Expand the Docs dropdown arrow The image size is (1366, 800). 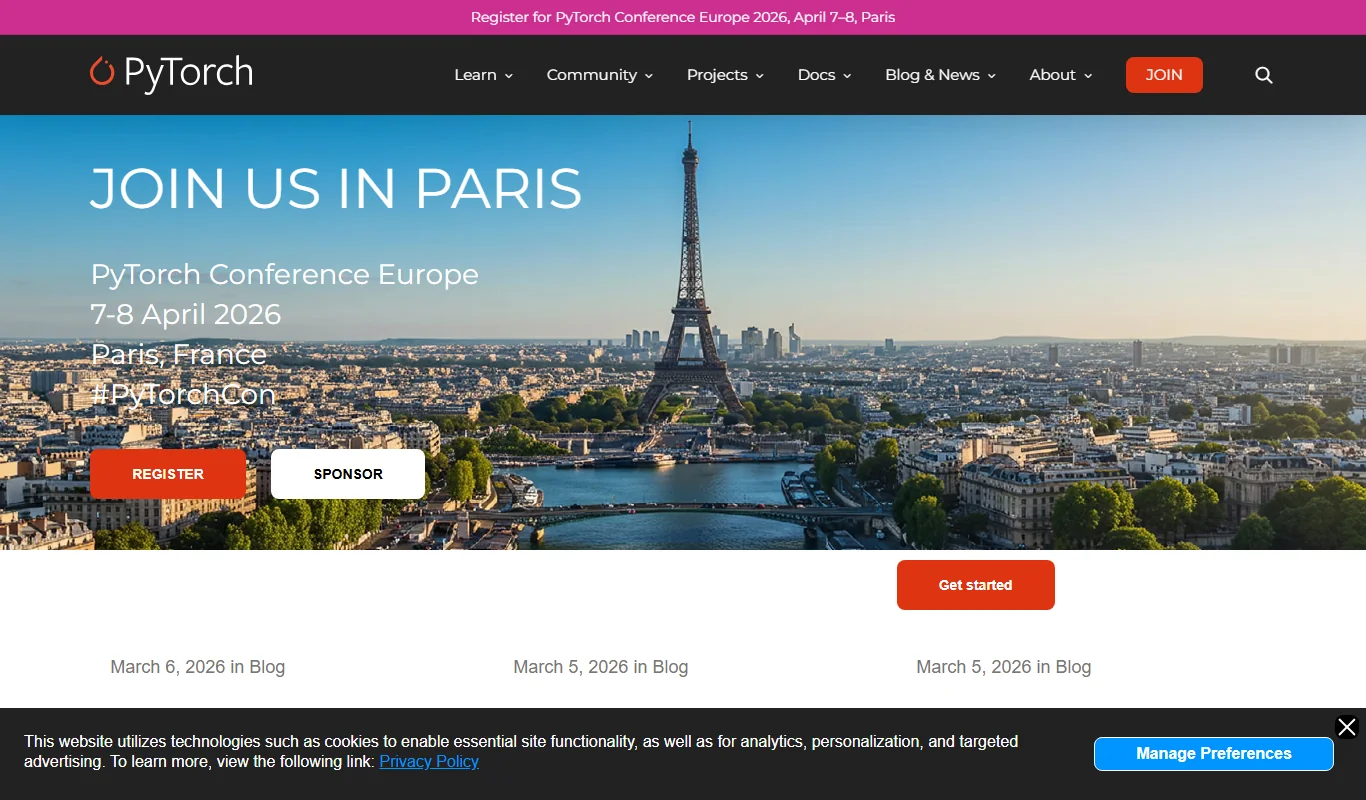pos(848,76)
